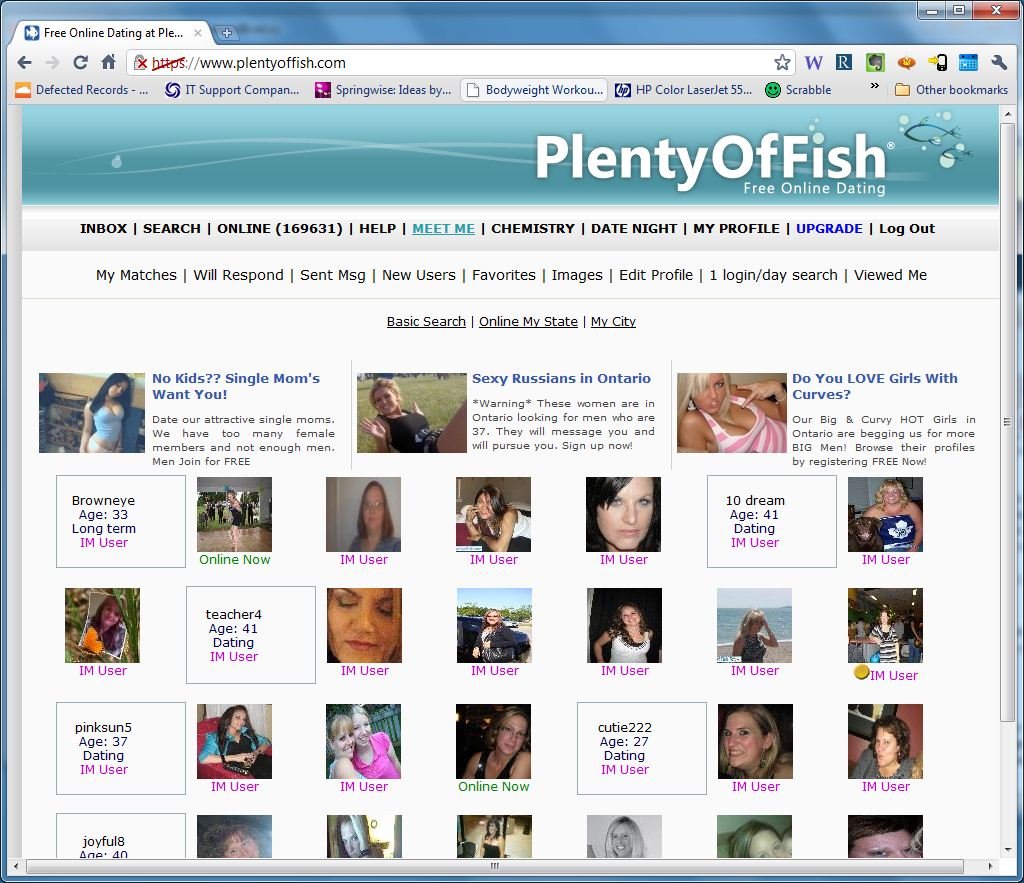Click the vertical scrollbar thumb
This screenshot has width=1024, height=883.
tap(1008, 422)
